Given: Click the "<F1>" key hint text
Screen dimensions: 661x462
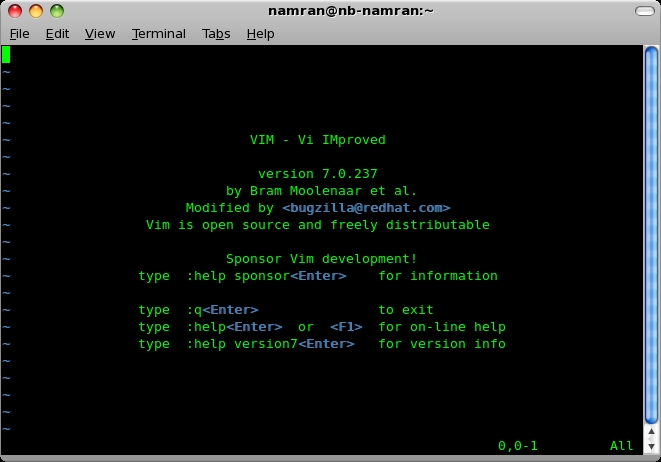Looking at the screenshot, I should [x=346, y=327].
